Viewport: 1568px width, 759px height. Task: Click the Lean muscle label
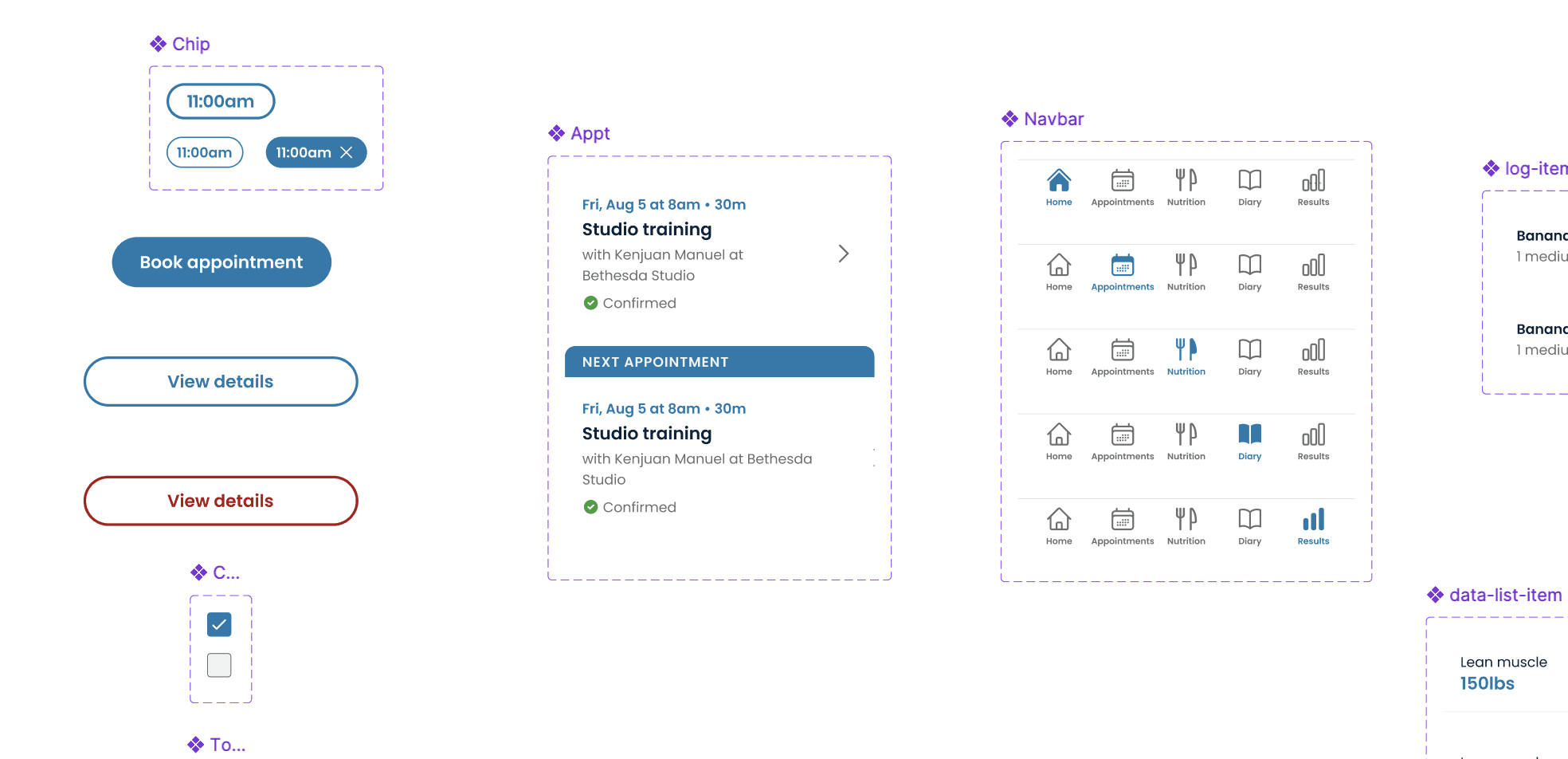point(1503,662)
